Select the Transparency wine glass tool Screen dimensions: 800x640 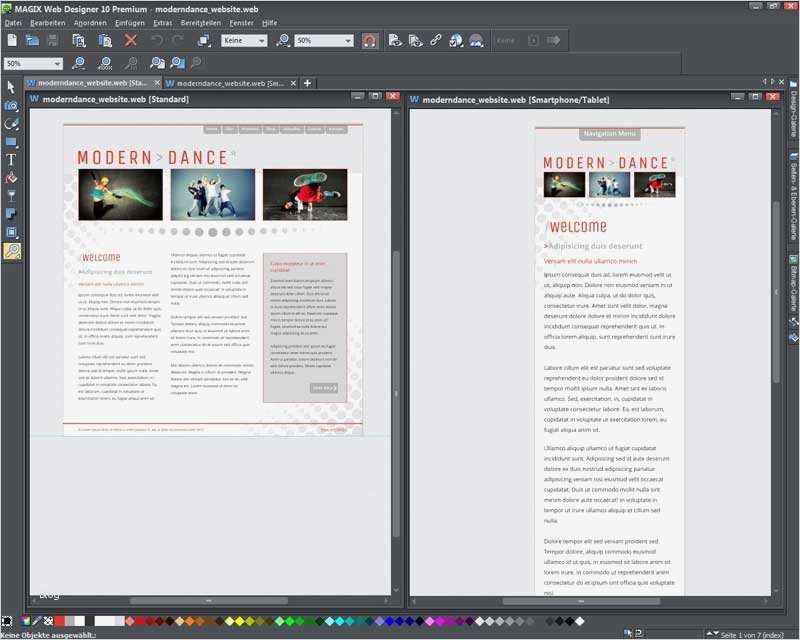[x=11, y=196]
